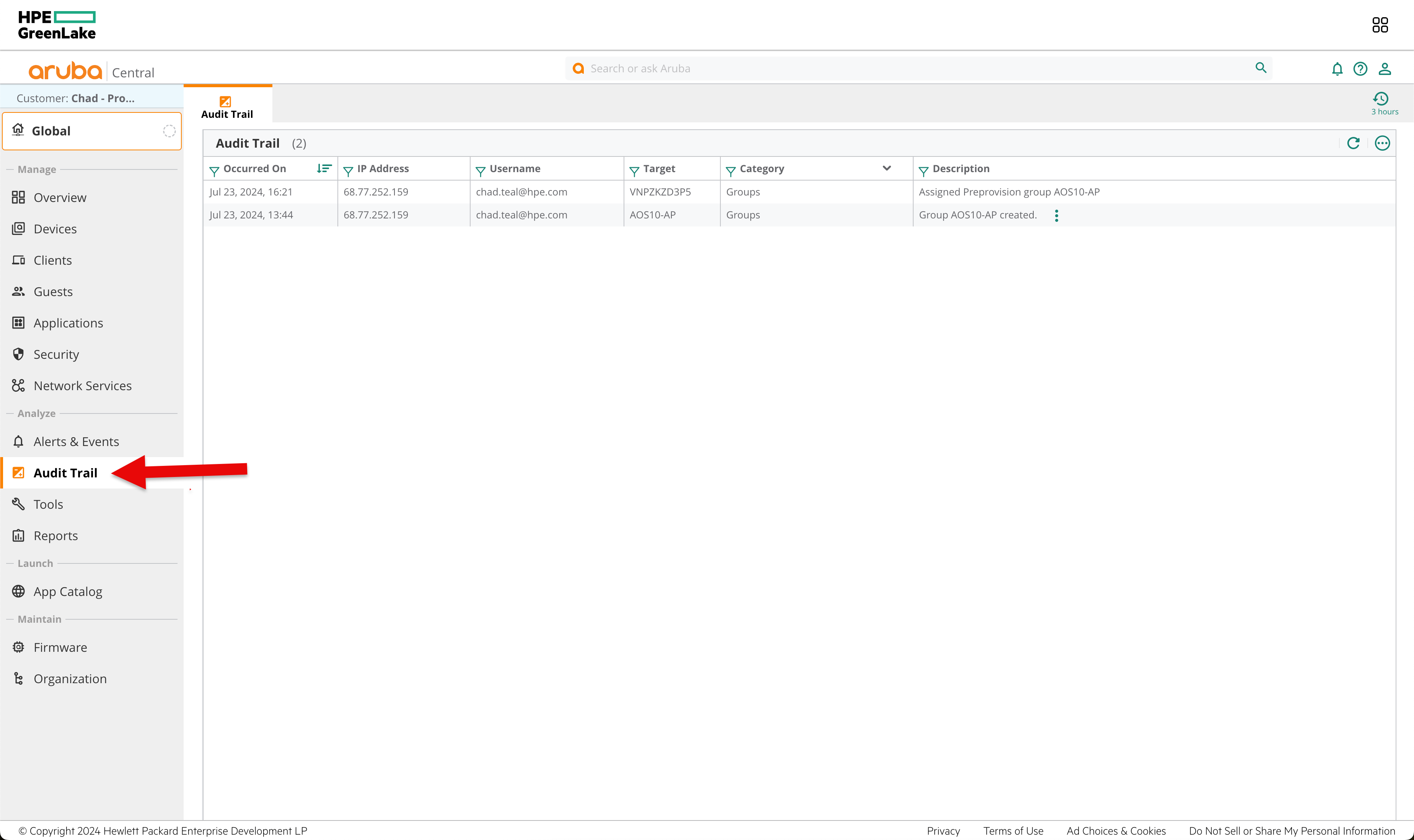Expand the Category column dropdown
This screenshot has width=1414, height=840.
click(886, 168)
